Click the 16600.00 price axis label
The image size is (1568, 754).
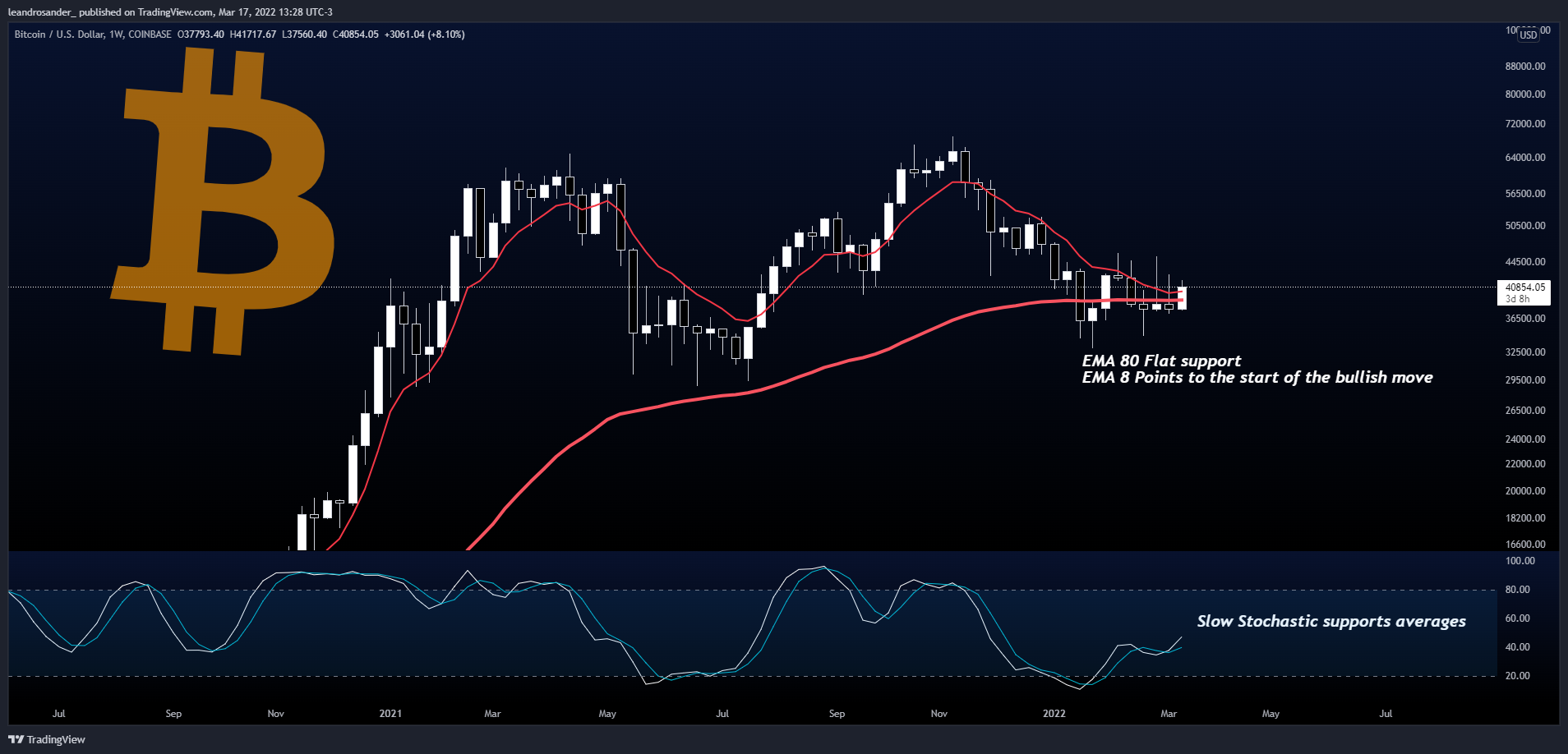click(x=1525, y=545)
